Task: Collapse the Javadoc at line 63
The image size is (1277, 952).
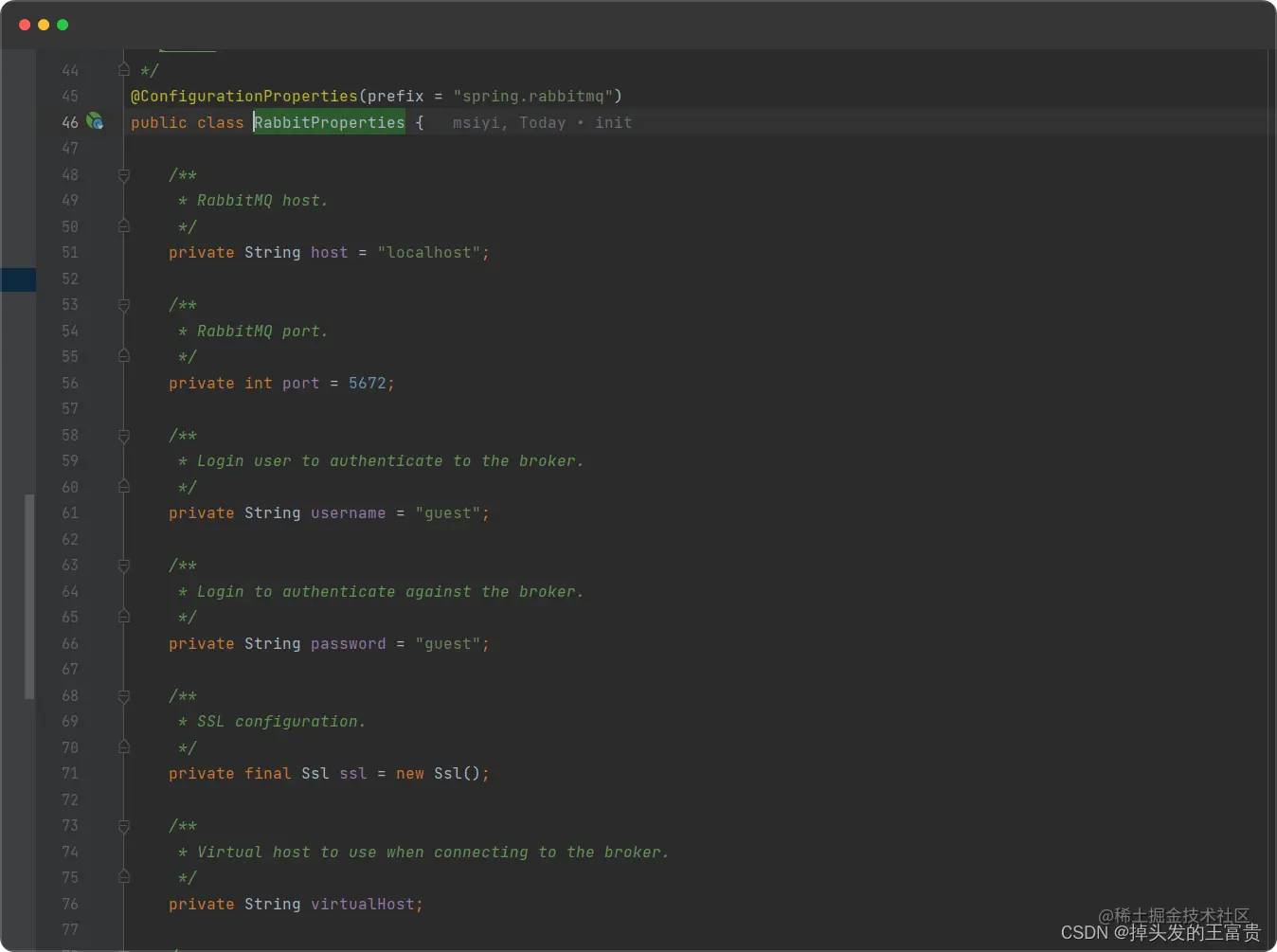Action: [x=124, y=566]
